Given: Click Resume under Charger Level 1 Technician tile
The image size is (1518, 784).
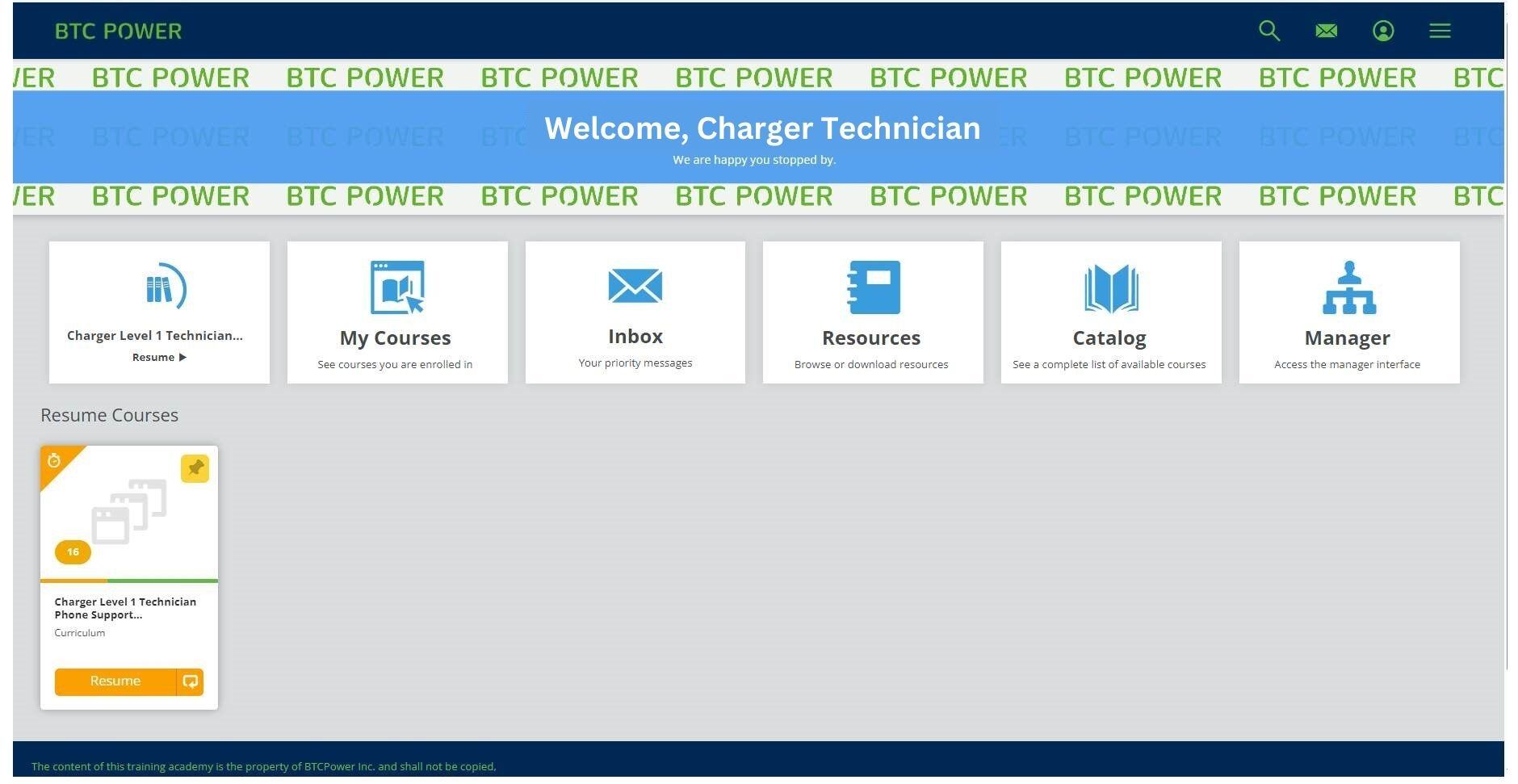Looking at the screenshot, I should [x=159, y=356].
